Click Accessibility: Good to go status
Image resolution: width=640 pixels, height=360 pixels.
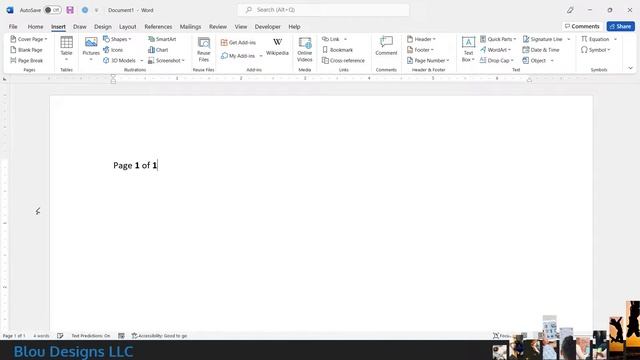159,336
